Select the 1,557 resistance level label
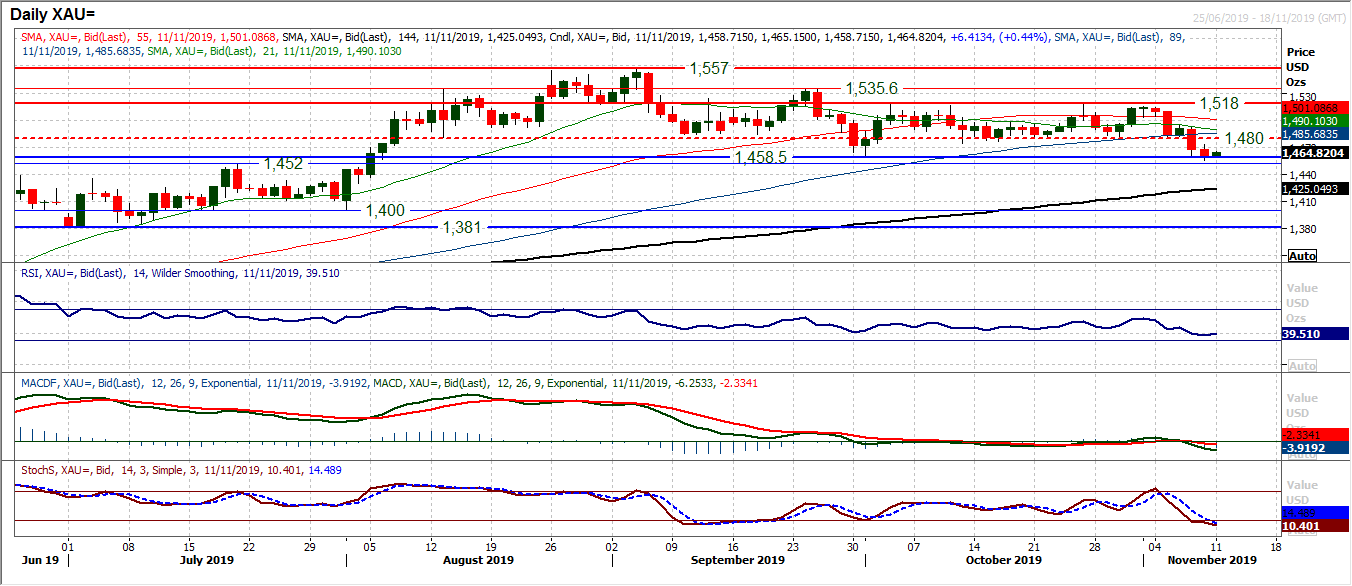 tap(709, 68)
